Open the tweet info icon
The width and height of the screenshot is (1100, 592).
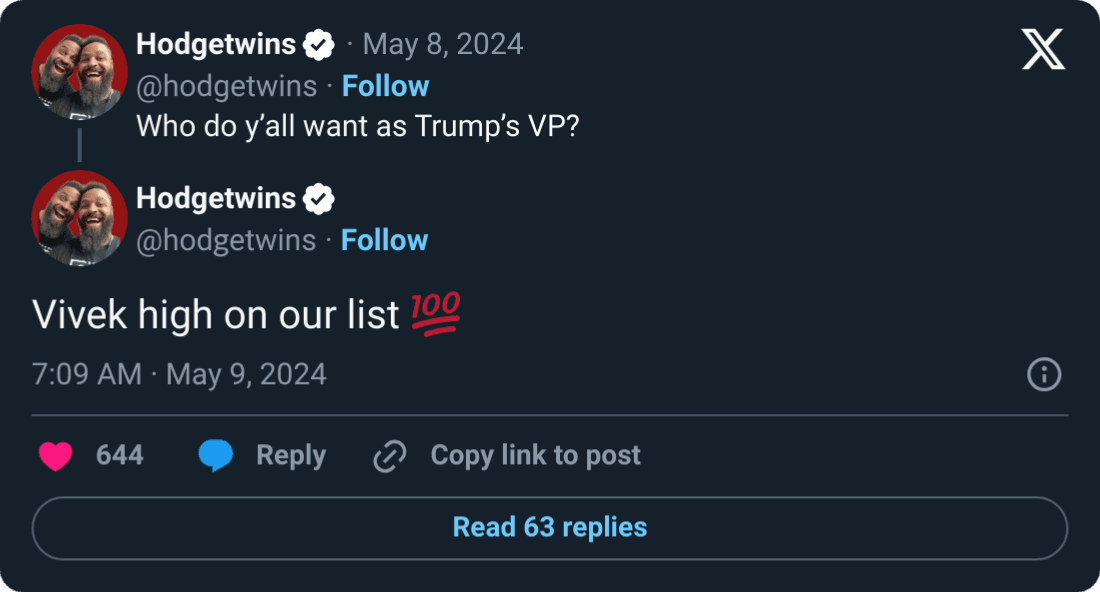[x=1044, y=375]
